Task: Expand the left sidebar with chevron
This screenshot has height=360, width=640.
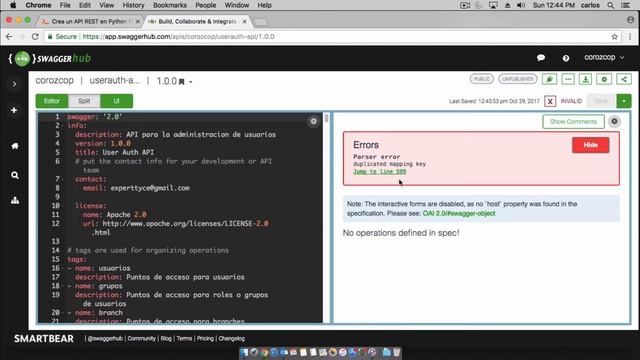Action: tap(14, 84)
